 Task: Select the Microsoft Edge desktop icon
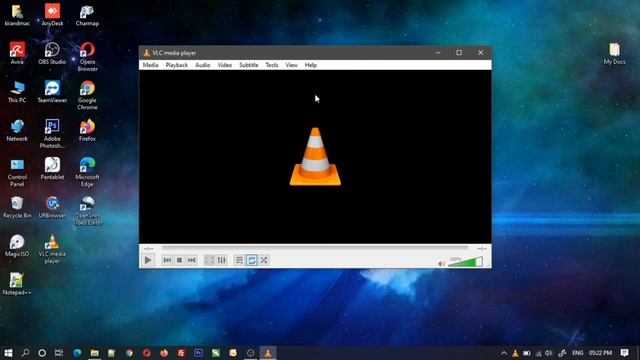[87, 172]
